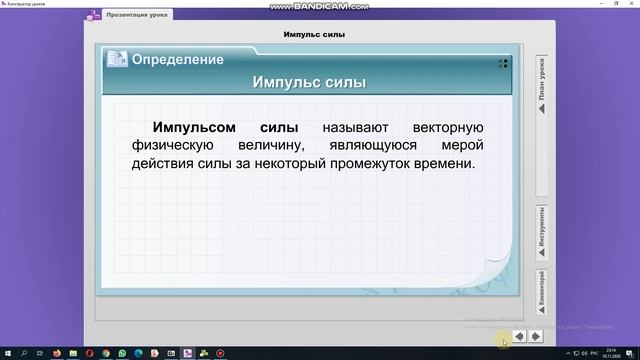Click the Определение slide header label

[x=178, y=60]
